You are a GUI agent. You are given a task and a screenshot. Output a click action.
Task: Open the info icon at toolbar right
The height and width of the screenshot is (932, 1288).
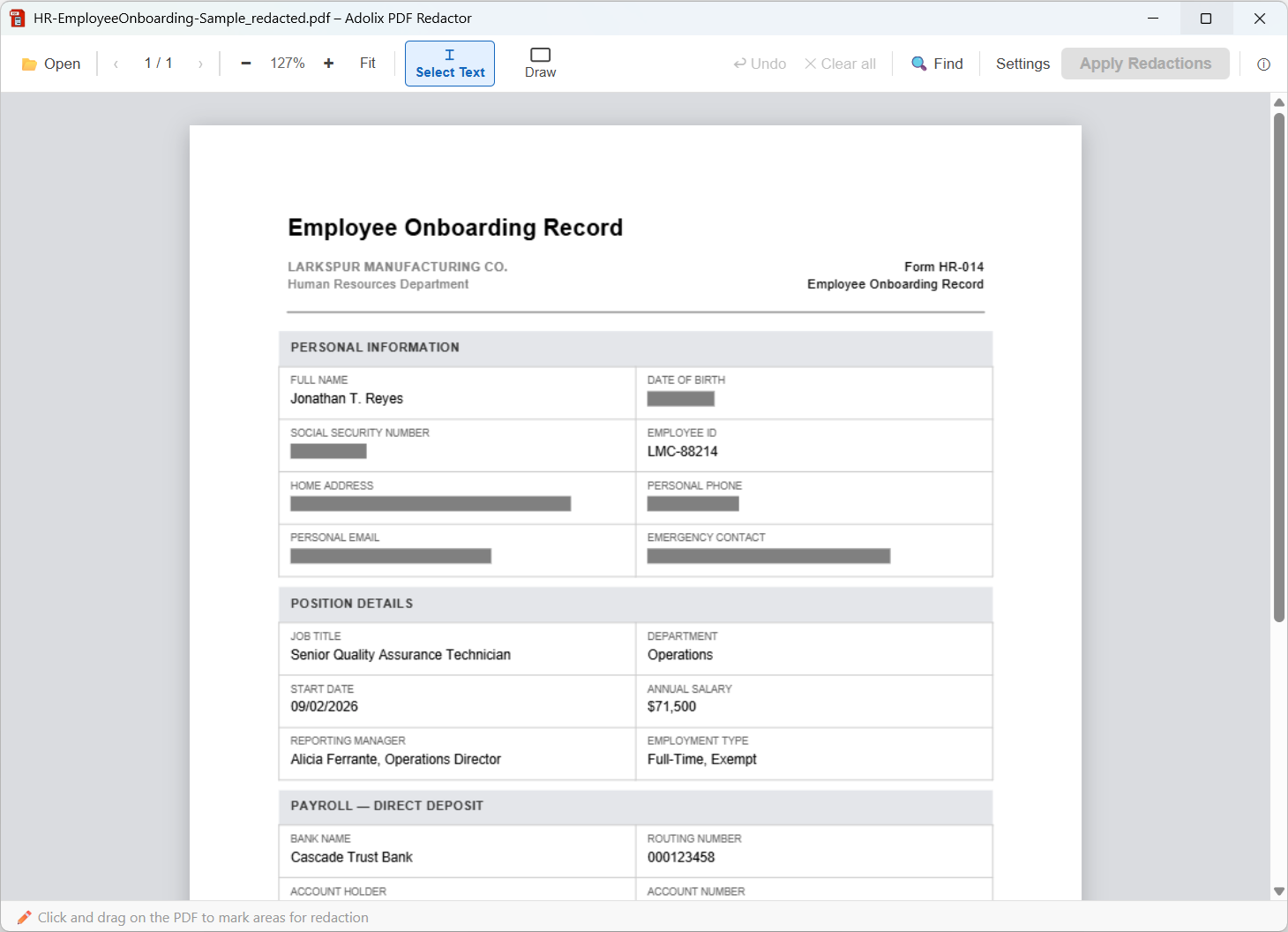(x=1263, y=64)
